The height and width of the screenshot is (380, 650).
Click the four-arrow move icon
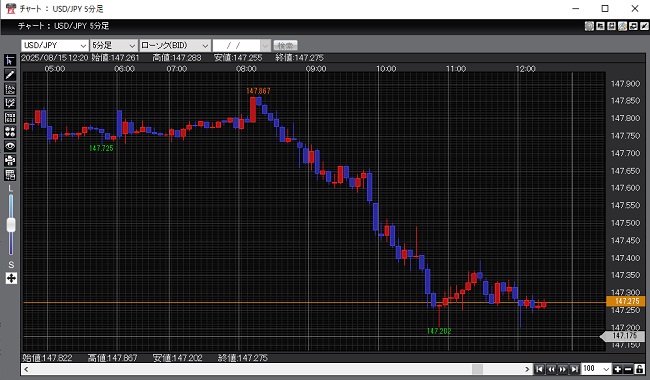[x=11, y=278]
